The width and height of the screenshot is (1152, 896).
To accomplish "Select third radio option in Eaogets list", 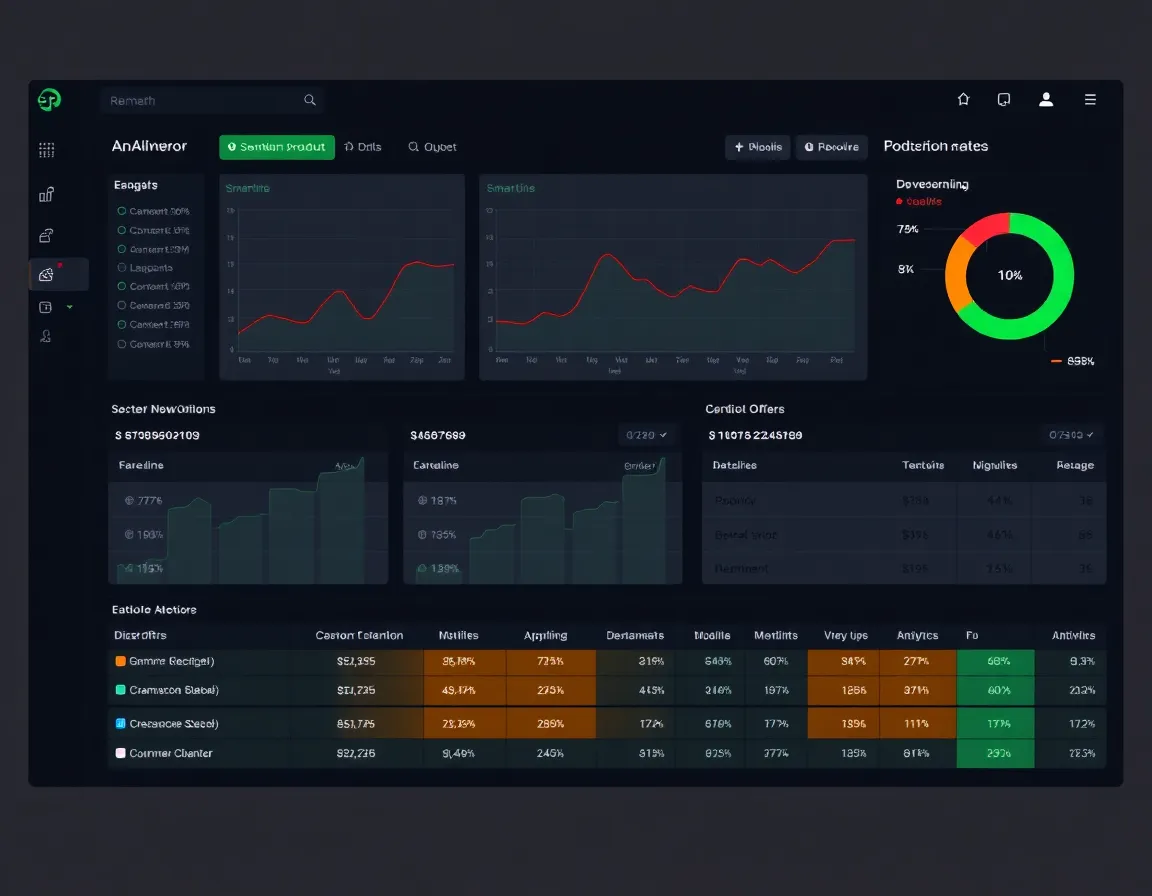I will click(x=122, y=249).
